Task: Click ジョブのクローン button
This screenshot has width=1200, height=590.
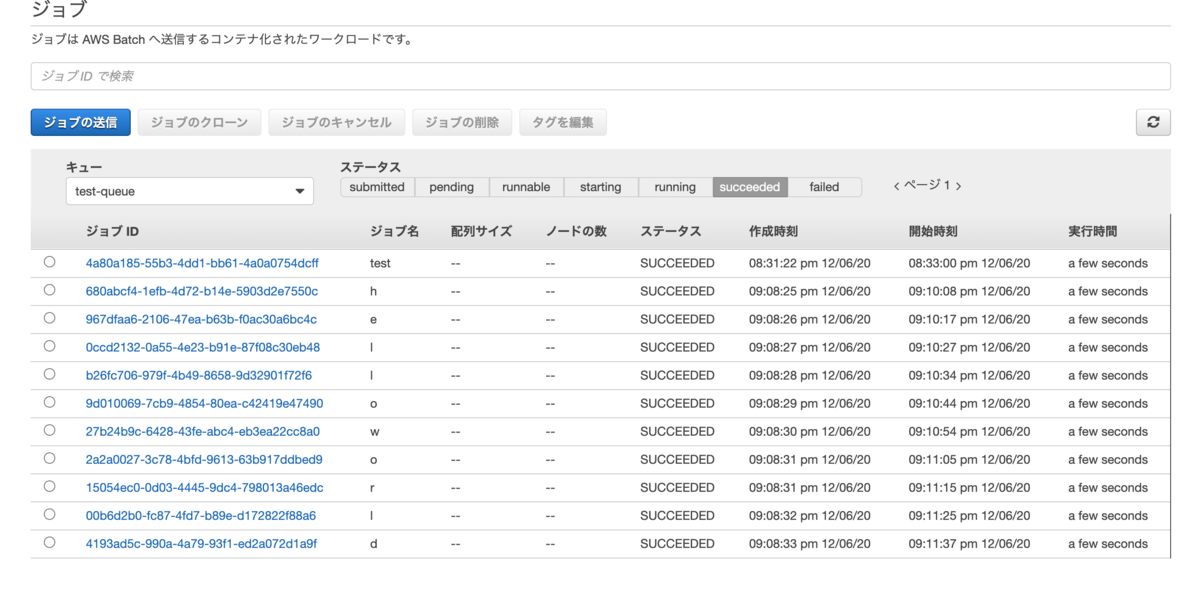Action: [199, 122]
